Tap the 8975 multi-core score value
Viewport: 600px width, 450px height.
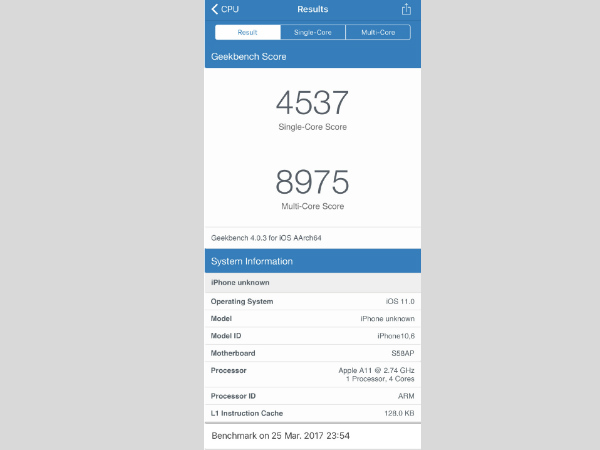click(312, 182)
